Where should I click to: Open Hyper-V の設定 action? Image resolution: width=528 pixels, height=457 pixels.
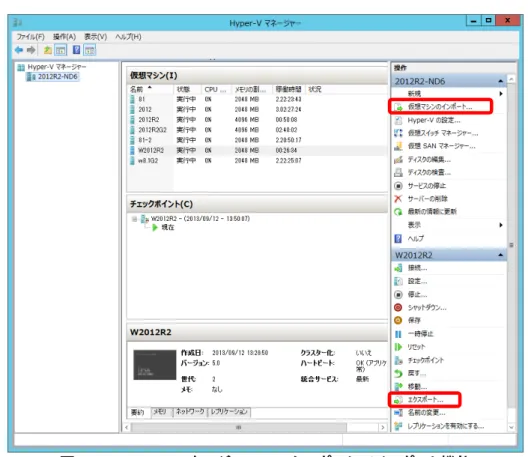pos(433,120)
